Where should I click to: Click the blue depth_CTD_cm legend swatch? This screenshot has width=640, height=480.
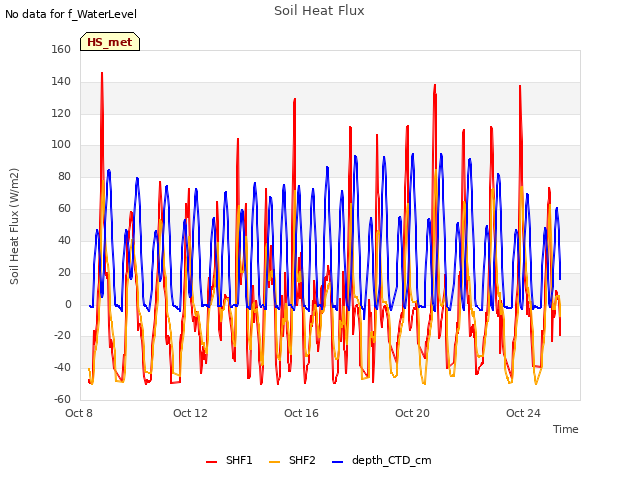[338, 462]
